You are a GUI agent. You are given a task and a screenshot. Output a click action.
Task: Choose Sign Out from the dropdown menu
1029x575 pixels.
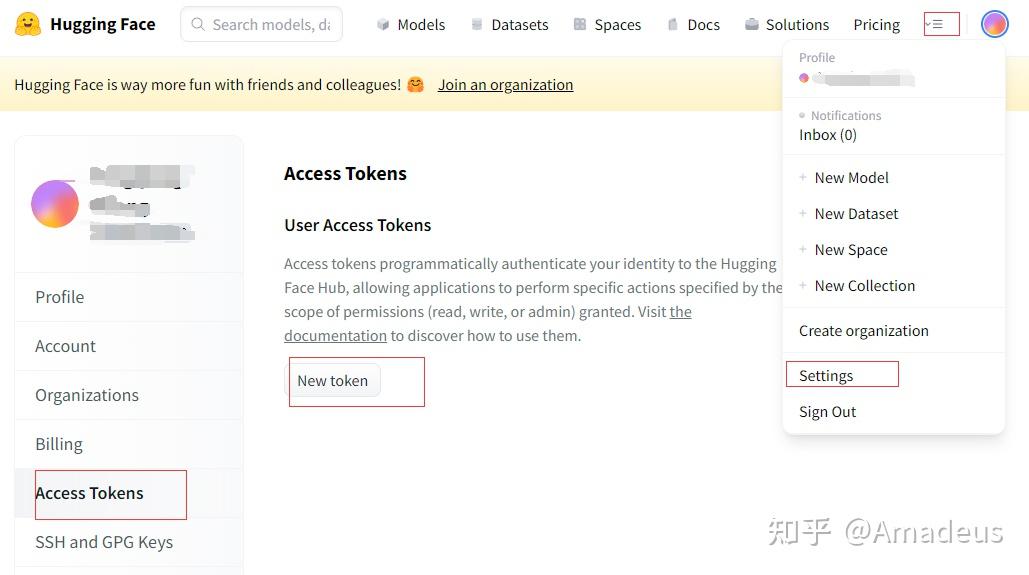[827, 412]
